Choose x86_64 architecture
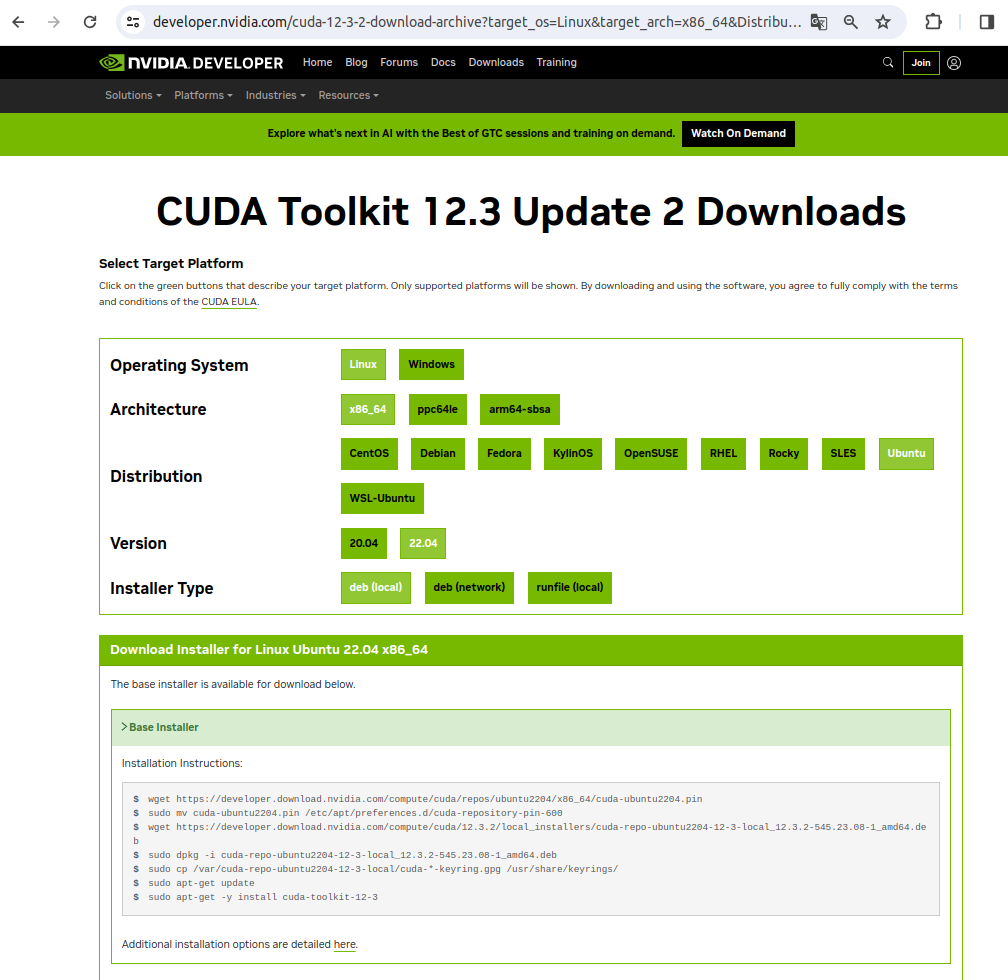Viewport: 1008px width, 980px height. [368, 410]
